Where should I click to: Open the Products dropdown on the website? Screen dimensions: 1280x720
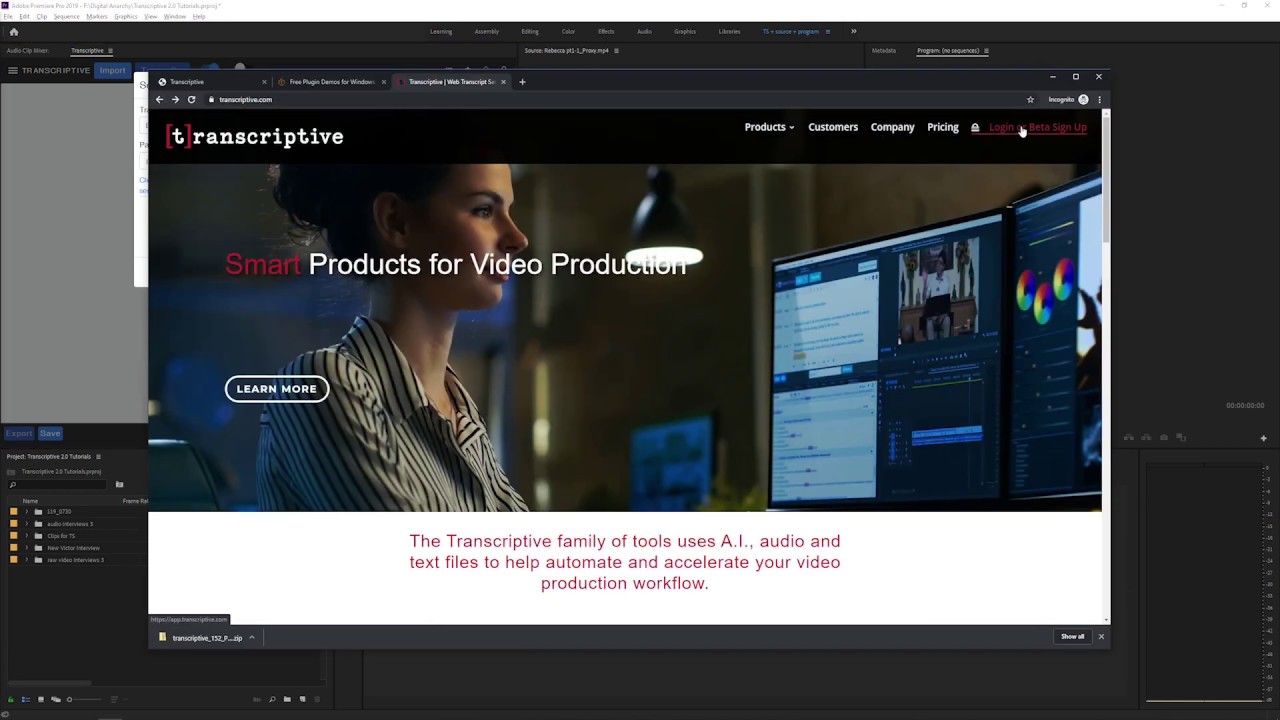[x=769, y=127]
